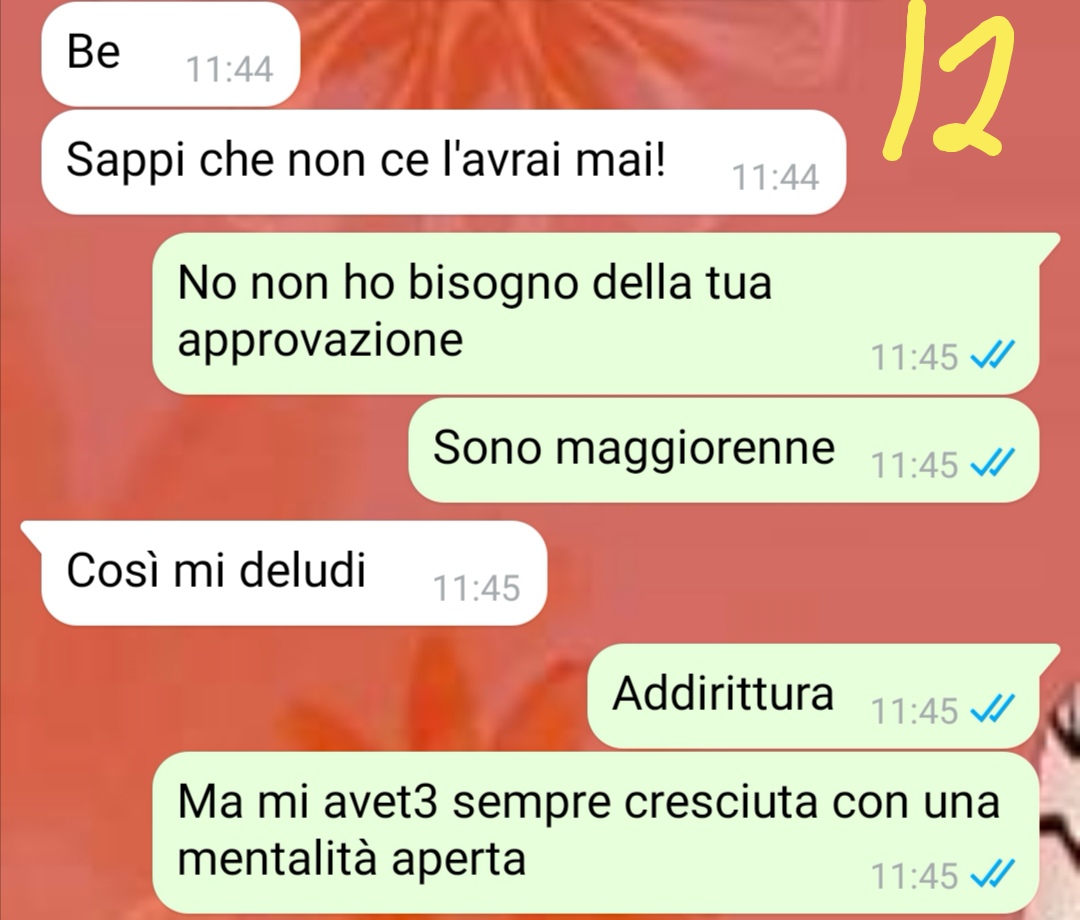The height and width of the screenshot is (920, 1080).
Task: Tap the blue read ticks on 'approvazione' message
Action: pos(992,356)
